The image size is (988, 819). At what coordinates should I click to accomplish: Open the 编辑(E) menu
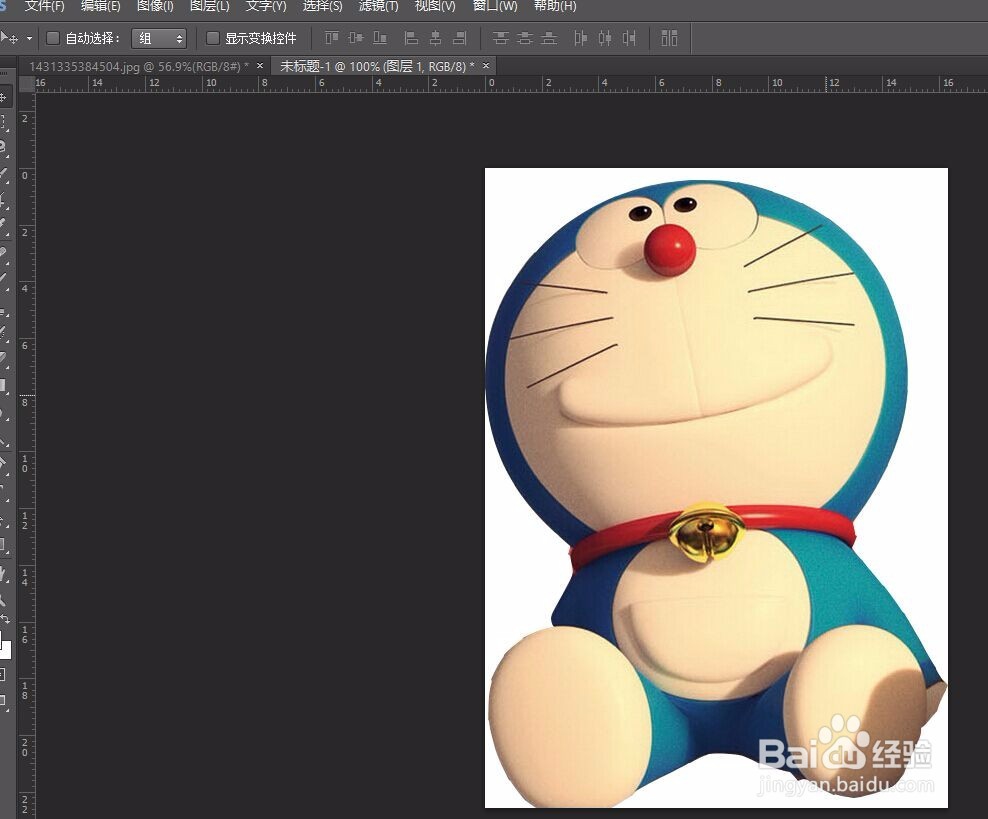pos(100,6)
